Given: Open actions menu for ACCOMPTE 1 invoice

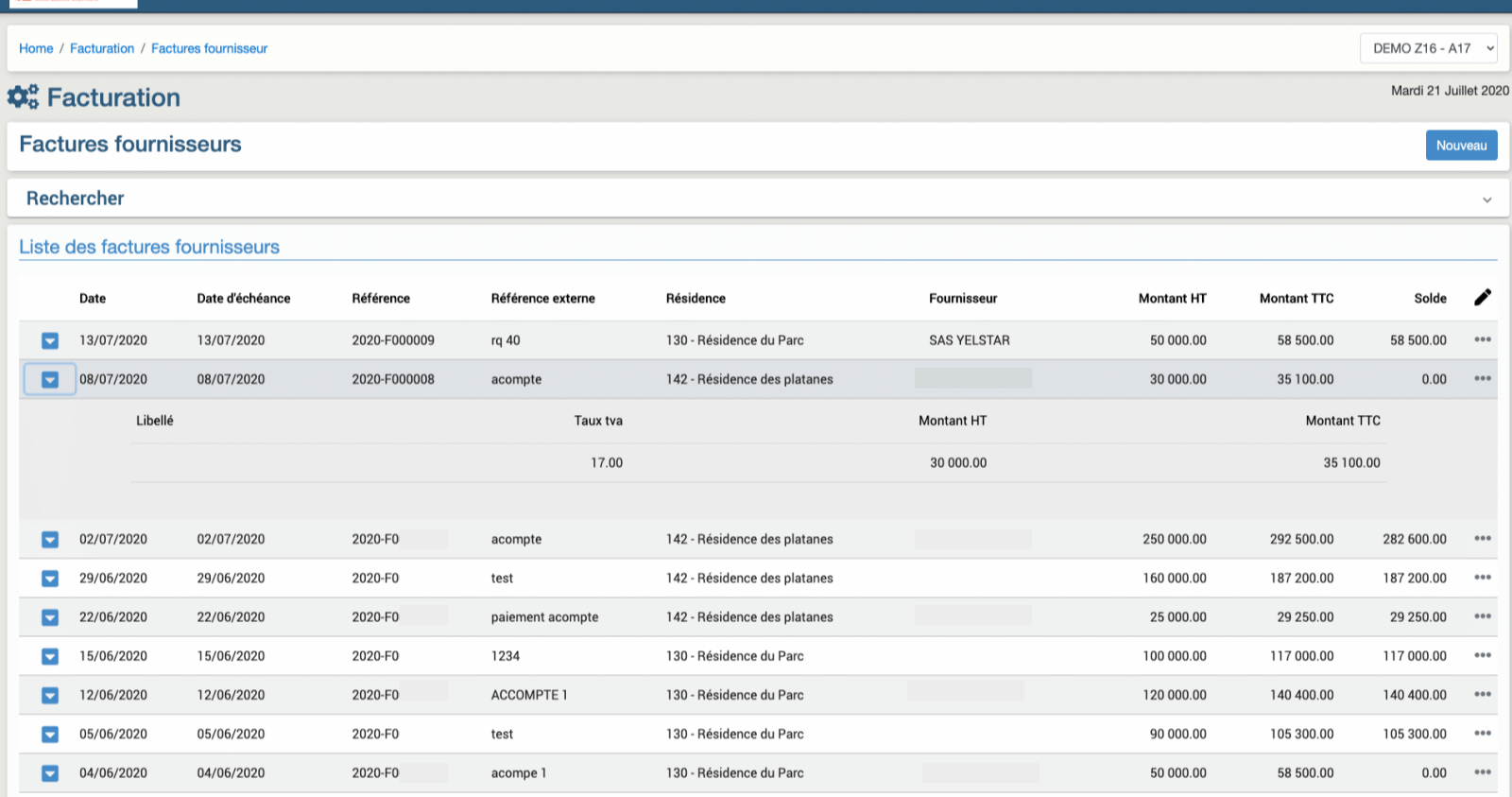Looking at the screenshot, I should (x=1482, y=694).
